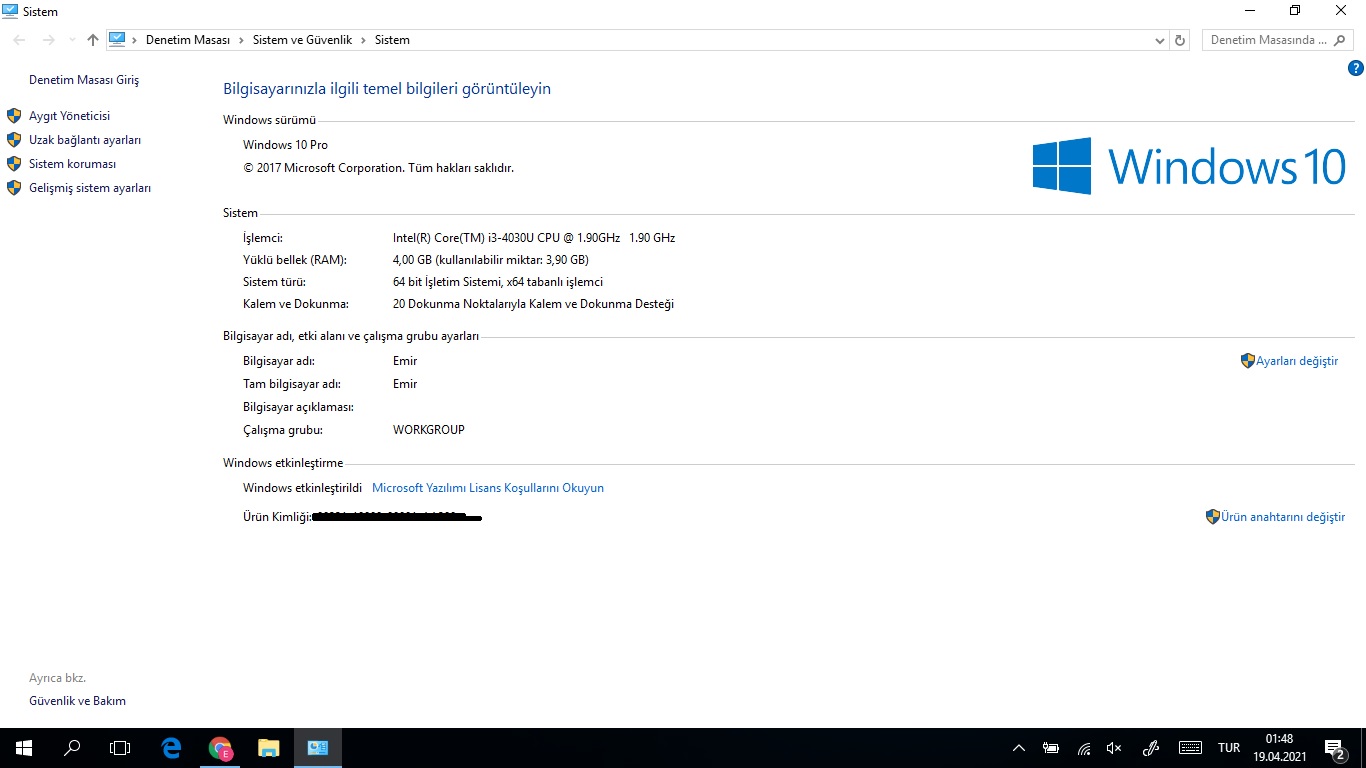Open the address bar history dropdown
Viewport: 1366px width, 768px height.
coord(1160,40)
